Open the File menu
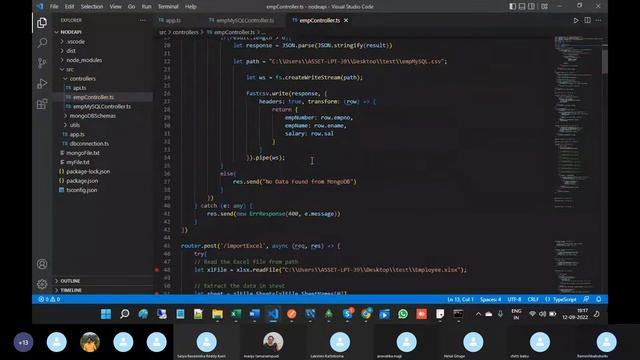The height and width of the screenshot is (360, 640). (54, 7)
